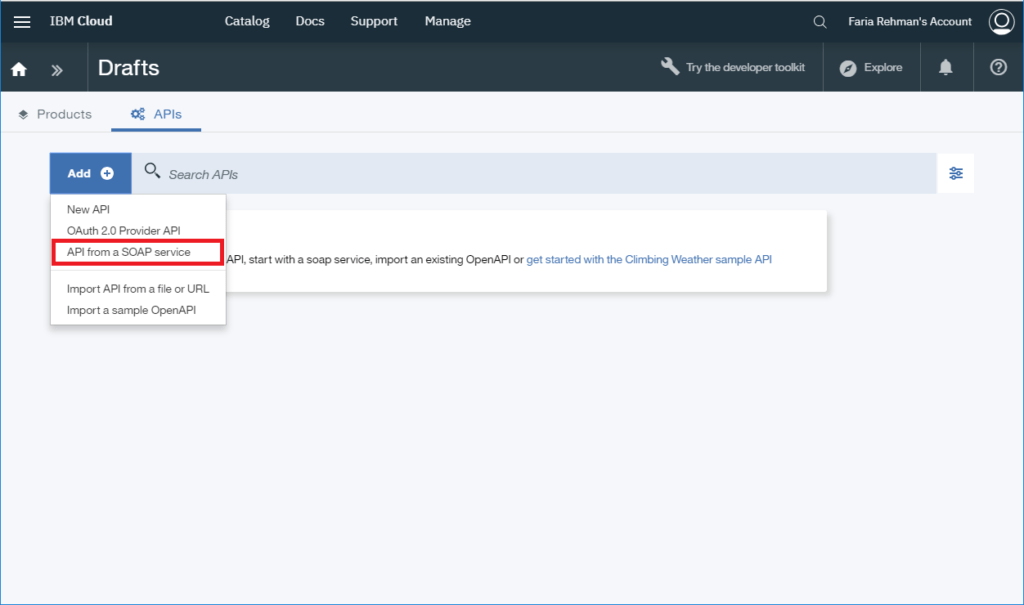Open the account avatar menu
The image size is (1024, 605).
click(1001, 21)
